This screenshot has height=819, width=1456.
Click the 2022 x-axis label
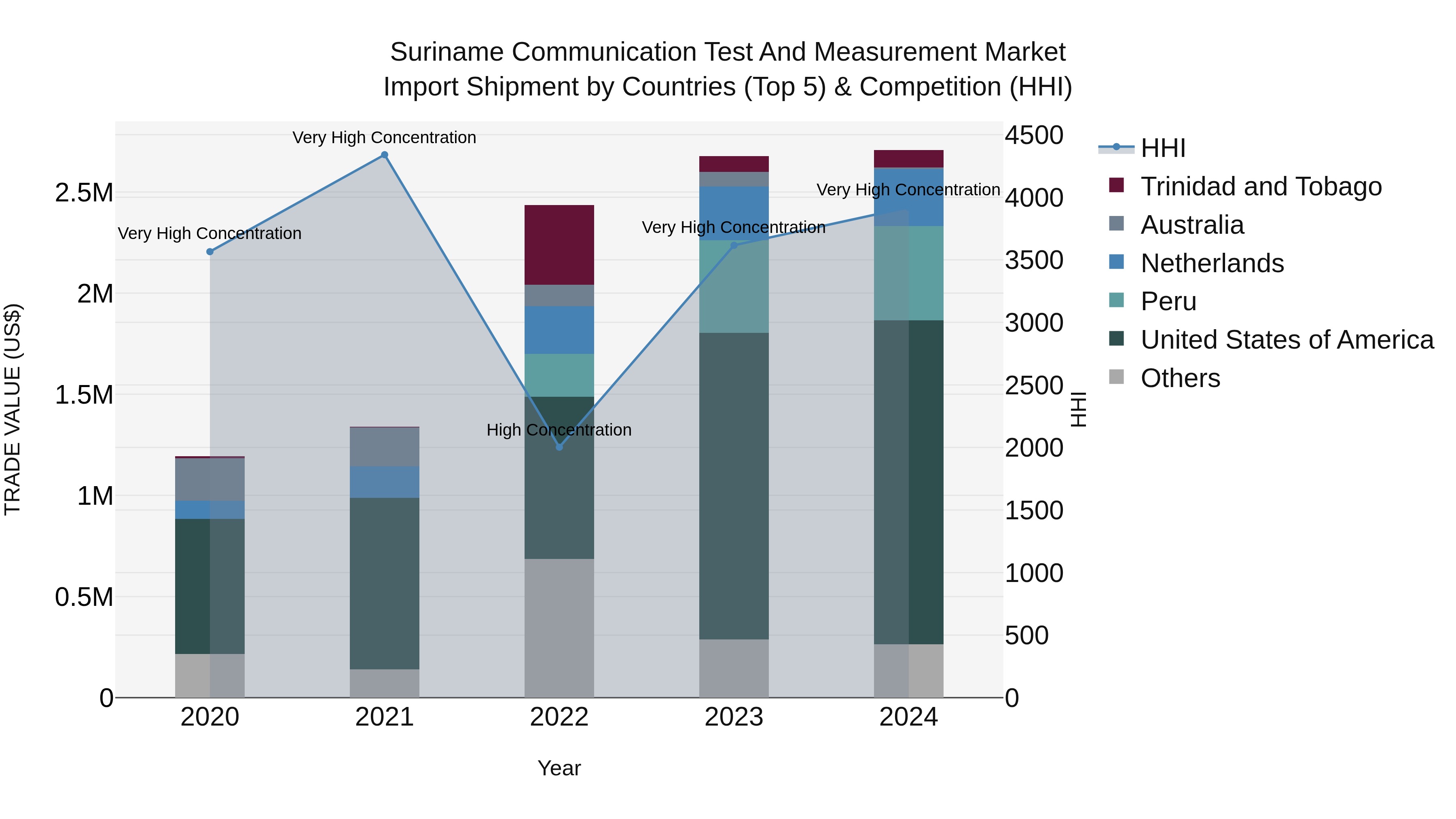559,717
